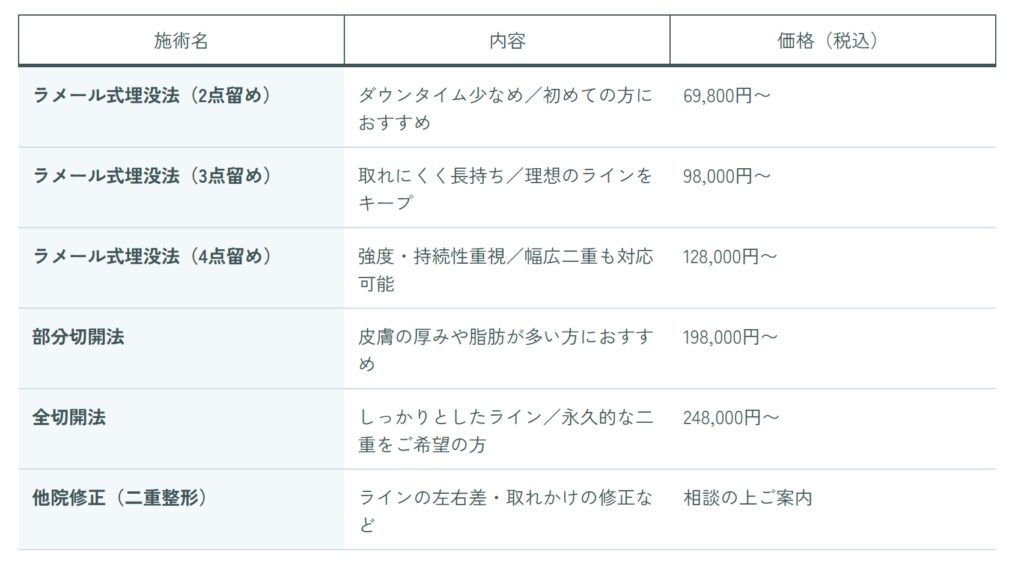Select ラメール式埋没法（4点留め） row title
Viewport: 1024px width, 561px height.
click(152, 256)
